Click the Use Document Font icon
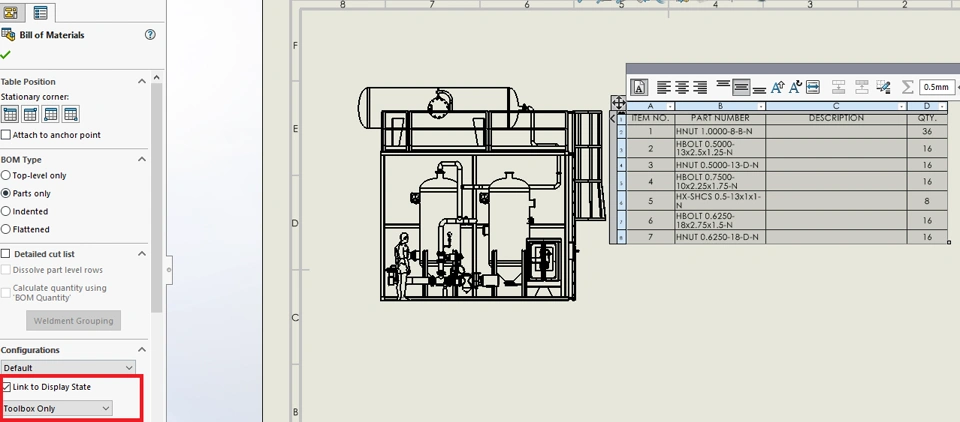 (x=639, y=87)
